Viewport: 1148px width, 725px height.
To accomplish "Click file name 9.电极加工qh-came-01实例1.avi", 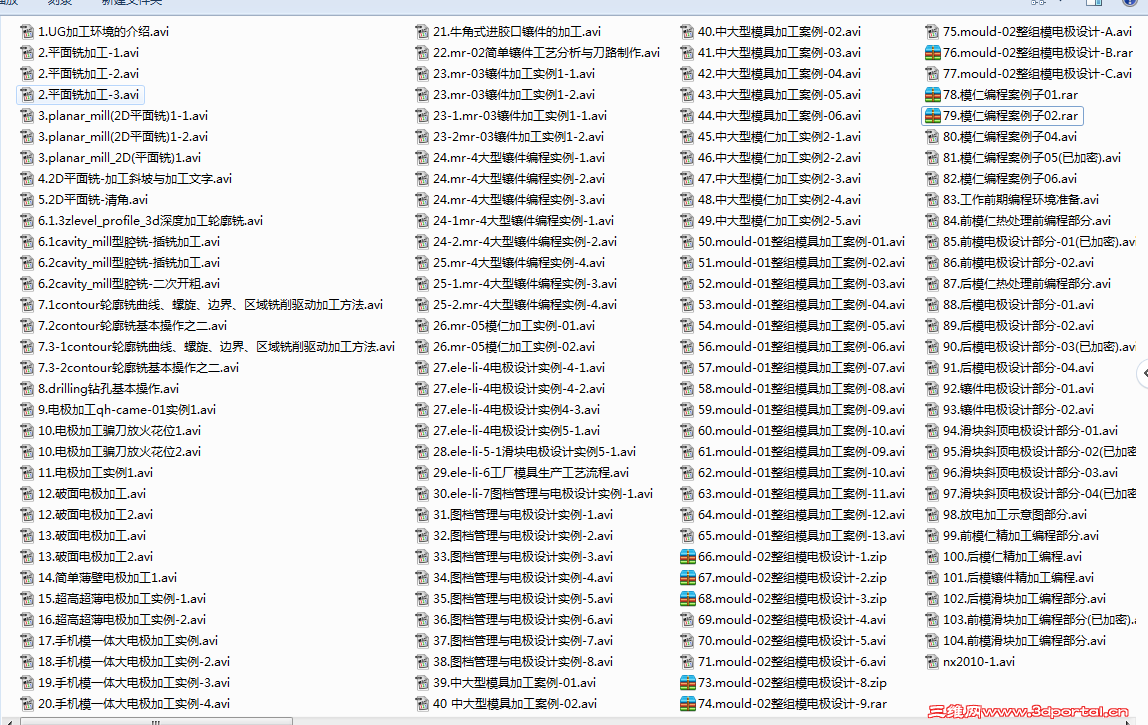I will tap(127, 409).
